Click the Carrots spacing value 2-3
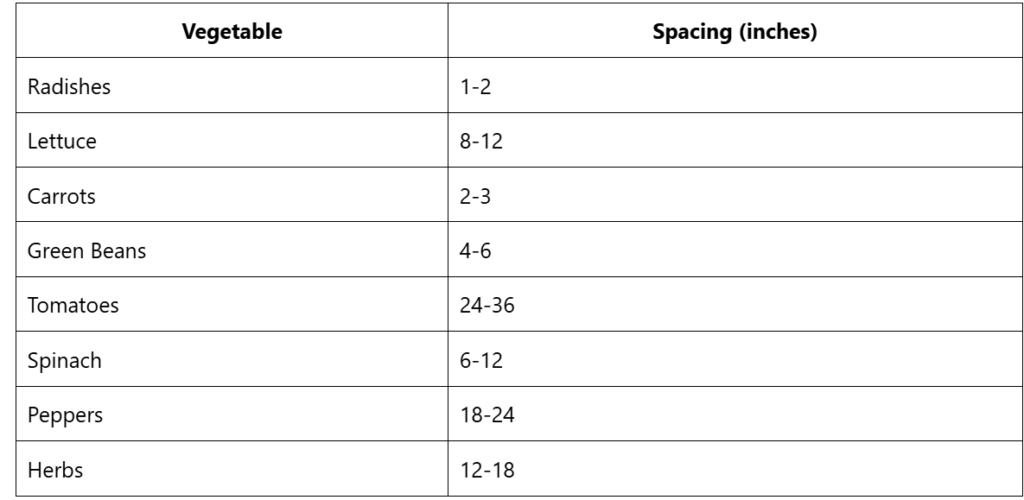The width and height of the screenshot is (1024, 500). pos(476,196)
